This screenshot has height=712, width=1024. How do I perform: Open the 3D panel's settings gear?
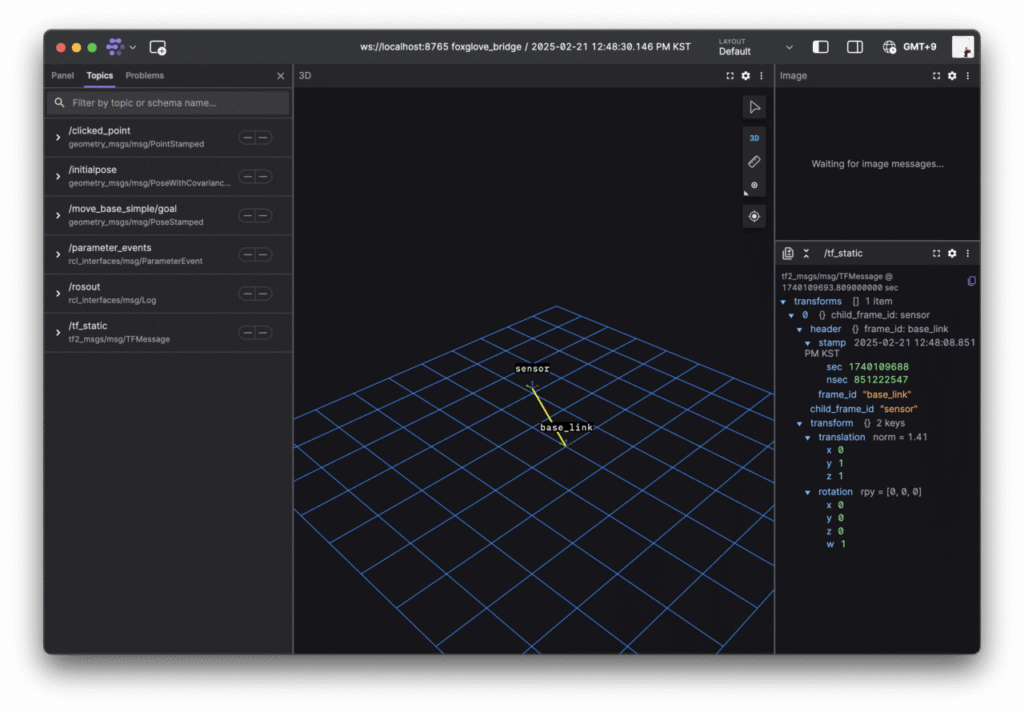[745, 76]
